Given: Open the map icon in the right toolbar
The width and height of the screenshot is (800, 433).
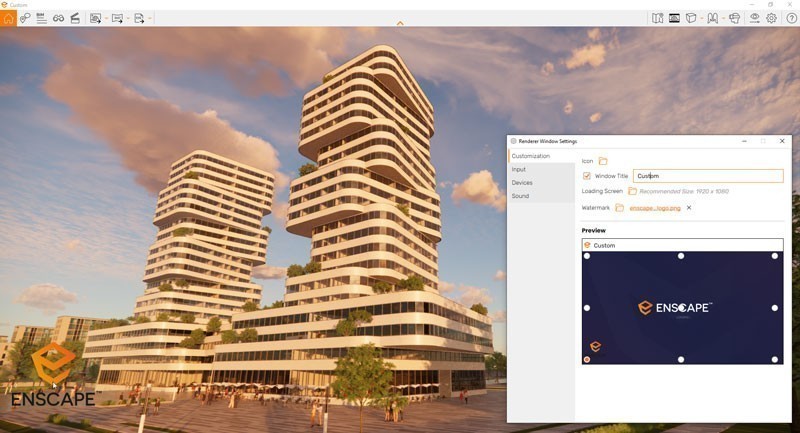Looking at the screenshot, I should point(657,18).
